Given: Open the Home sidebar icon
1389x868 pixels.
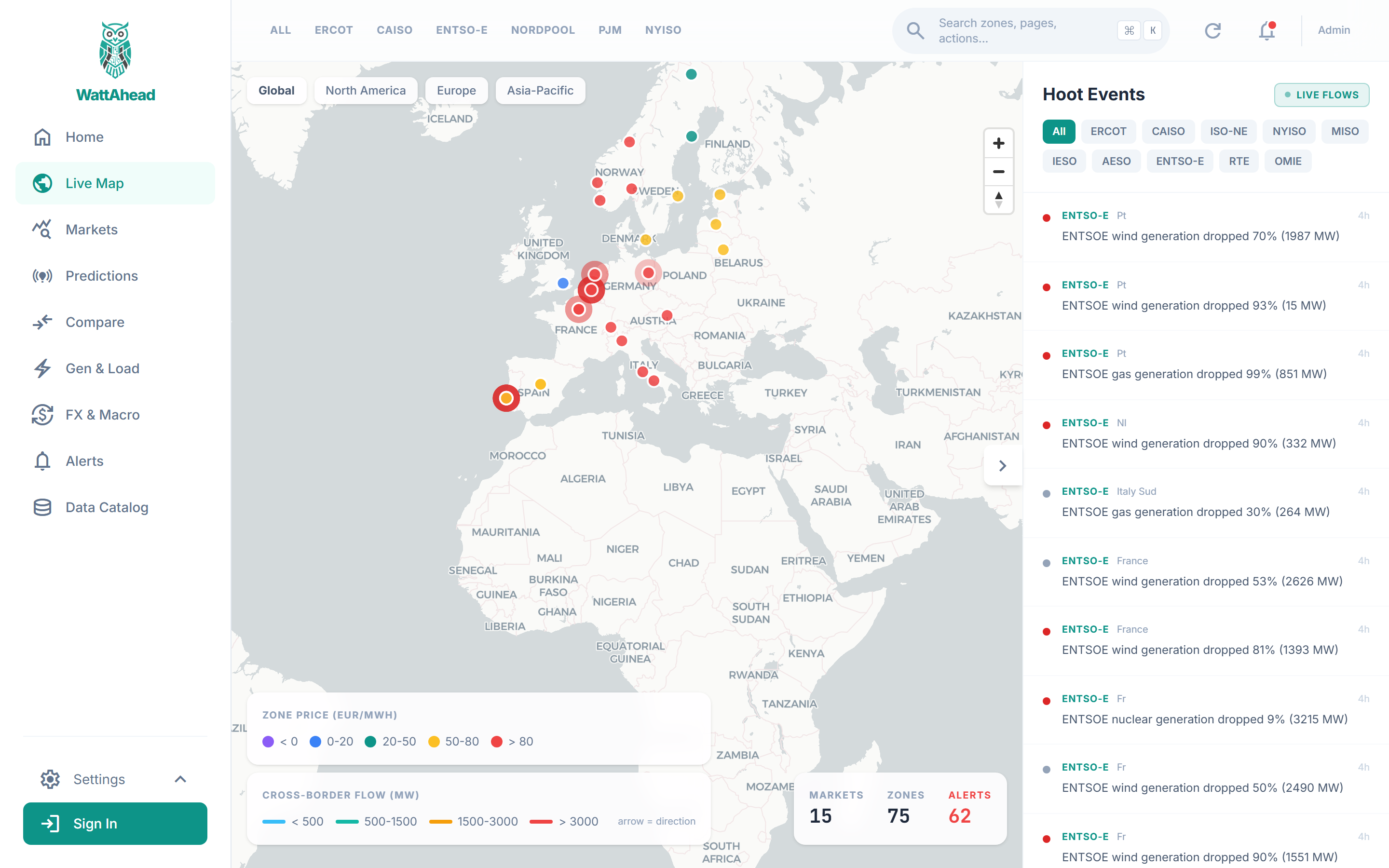Looking at the screenshot, I should (x=42, y=137).
